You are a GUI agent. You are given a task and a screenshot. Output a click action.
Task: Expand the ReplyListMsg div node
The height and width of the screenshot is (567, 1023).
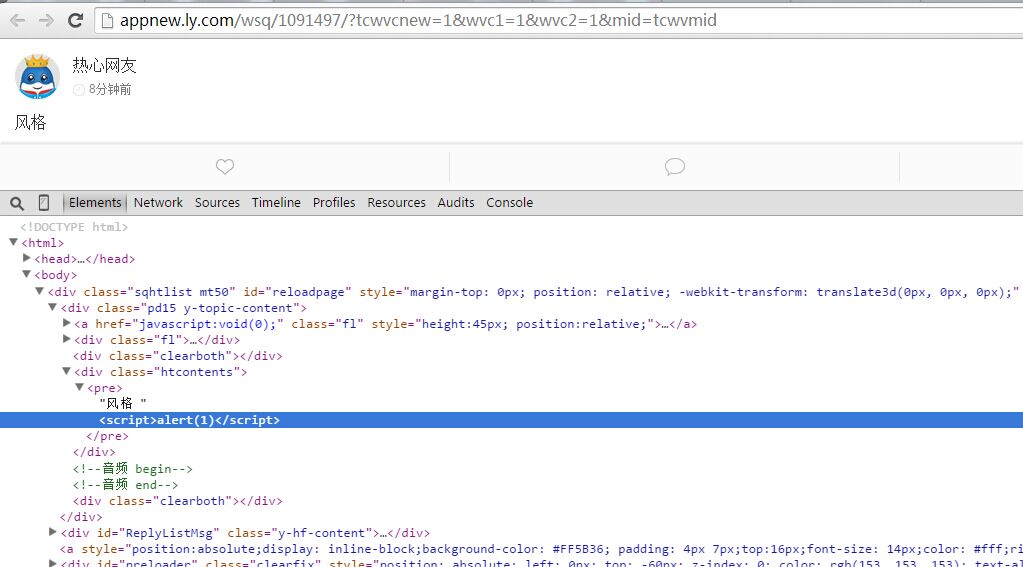[53, 532]
